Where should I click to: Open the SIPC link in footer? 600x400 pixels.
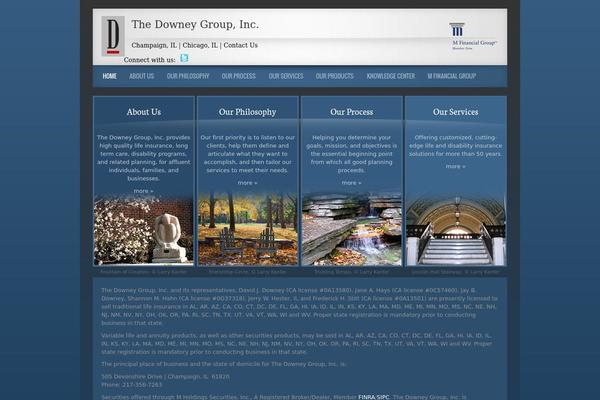pos(383,397)
